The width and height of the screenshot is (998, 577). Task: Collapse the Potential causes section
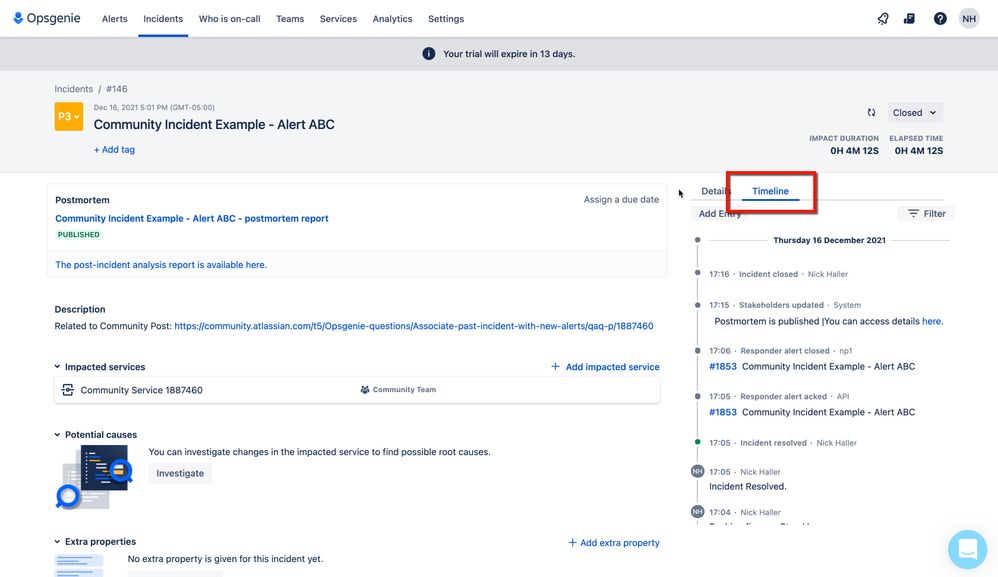[x=57, y=434]
